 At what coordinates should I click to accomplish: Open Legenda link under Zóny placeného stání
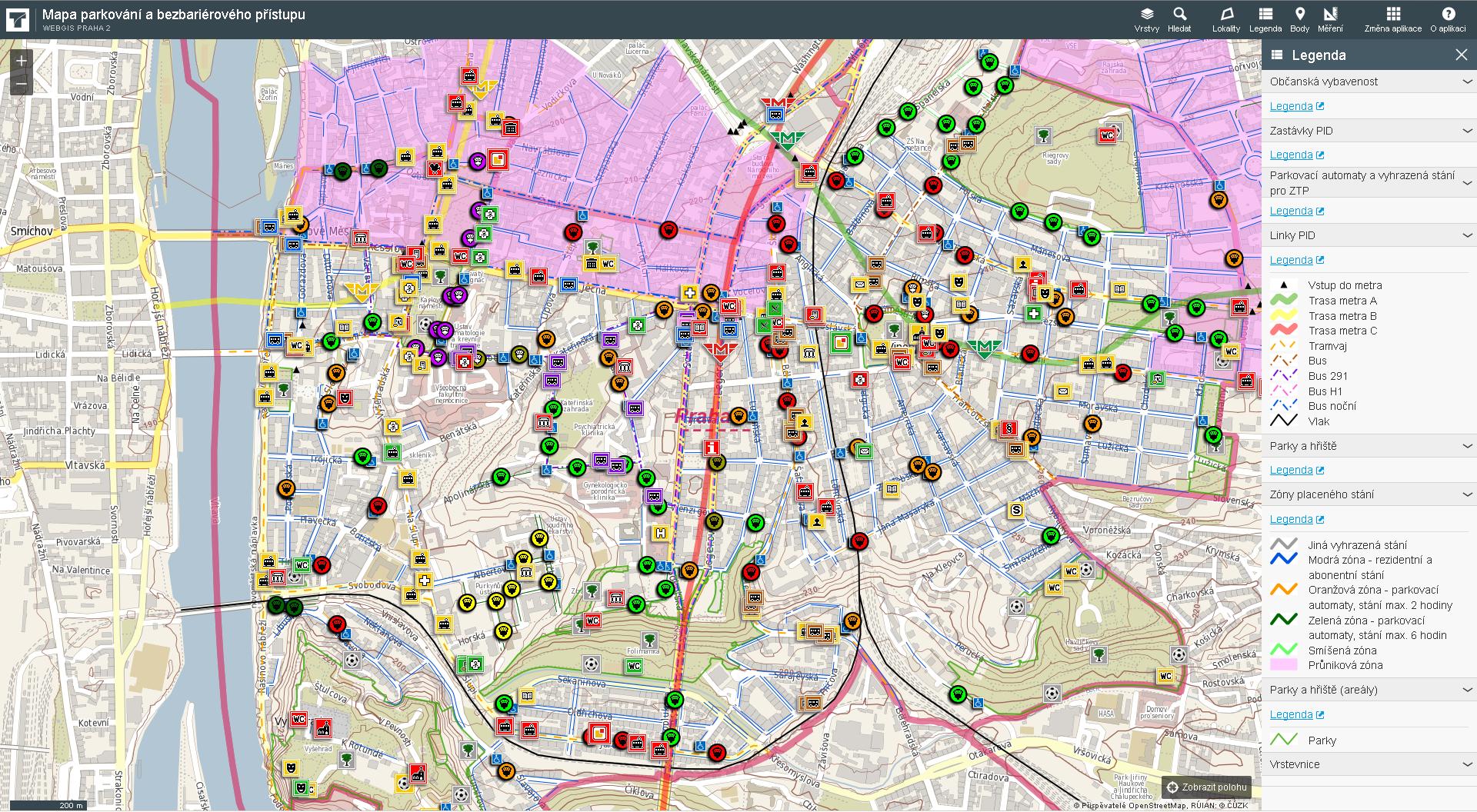[1296, 519]
